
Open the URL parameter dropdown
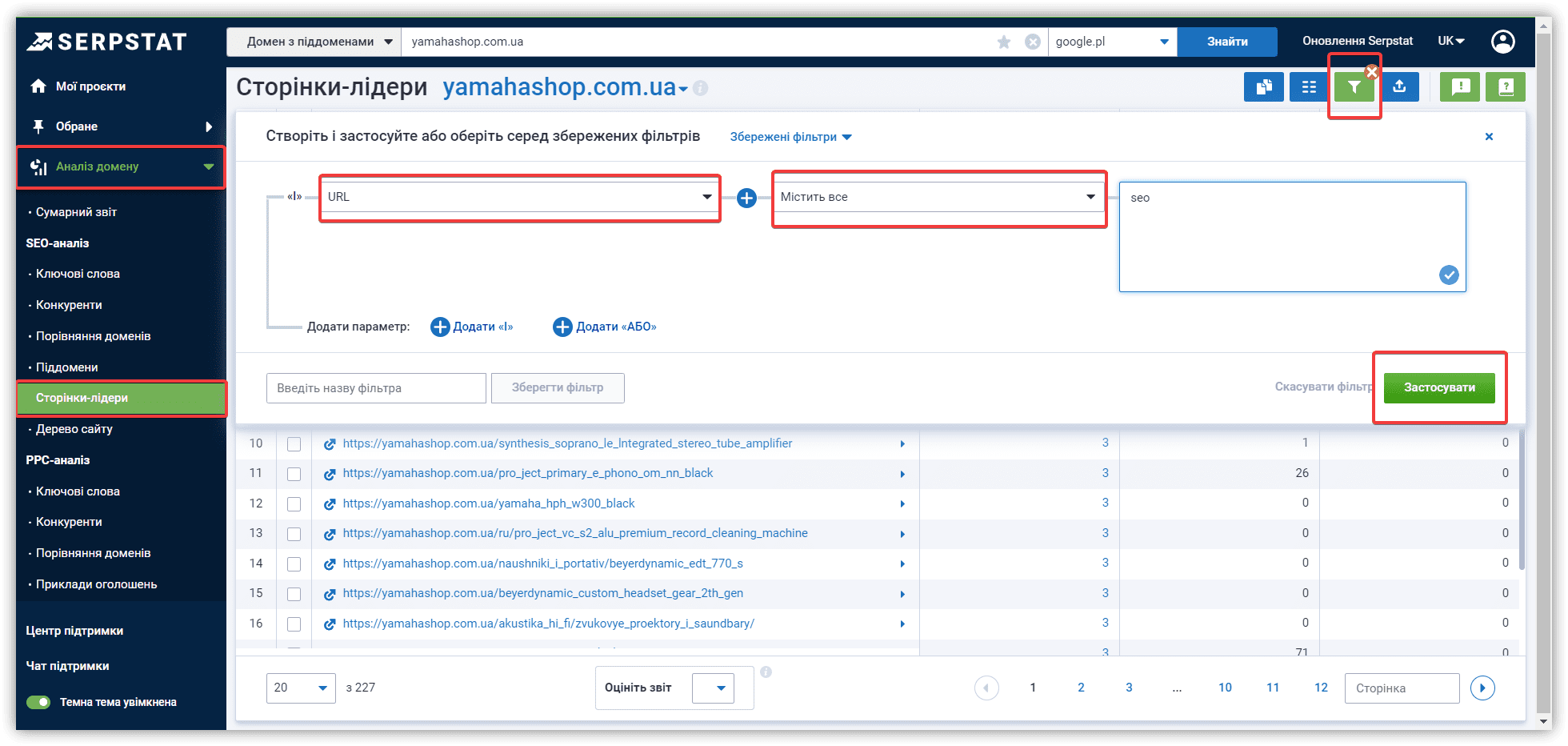520,197
